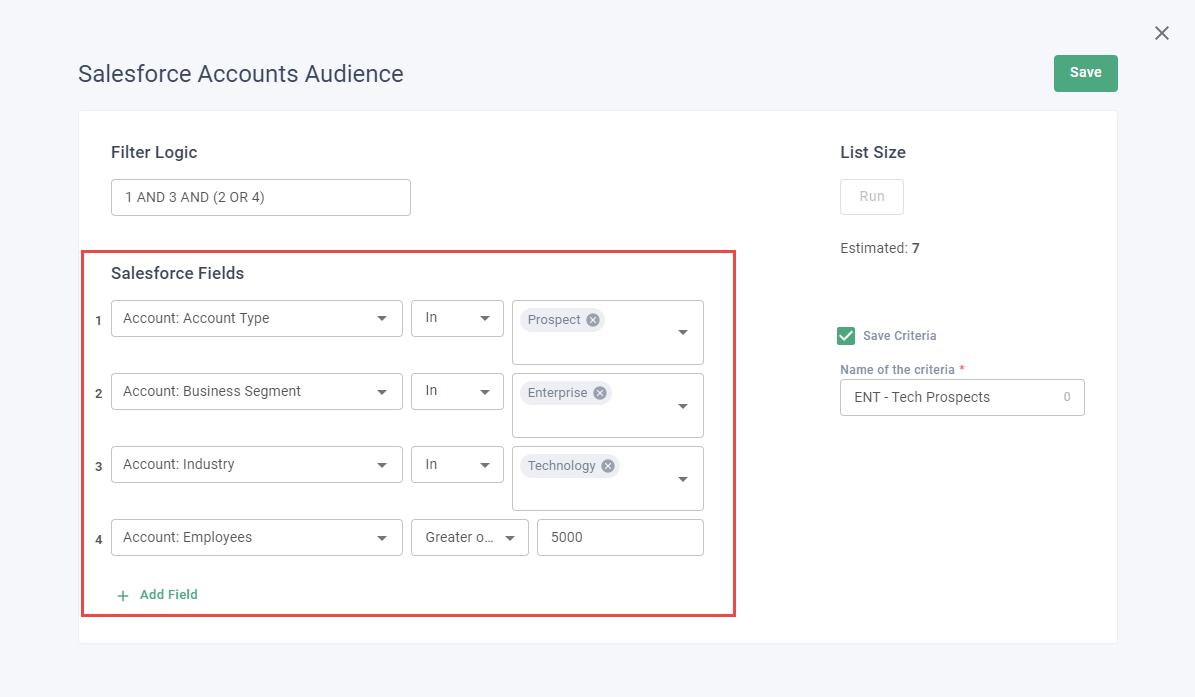Expand the Technology values dropdown arrow
This screenshot has width=1195, height=697.
coord(683,479)
